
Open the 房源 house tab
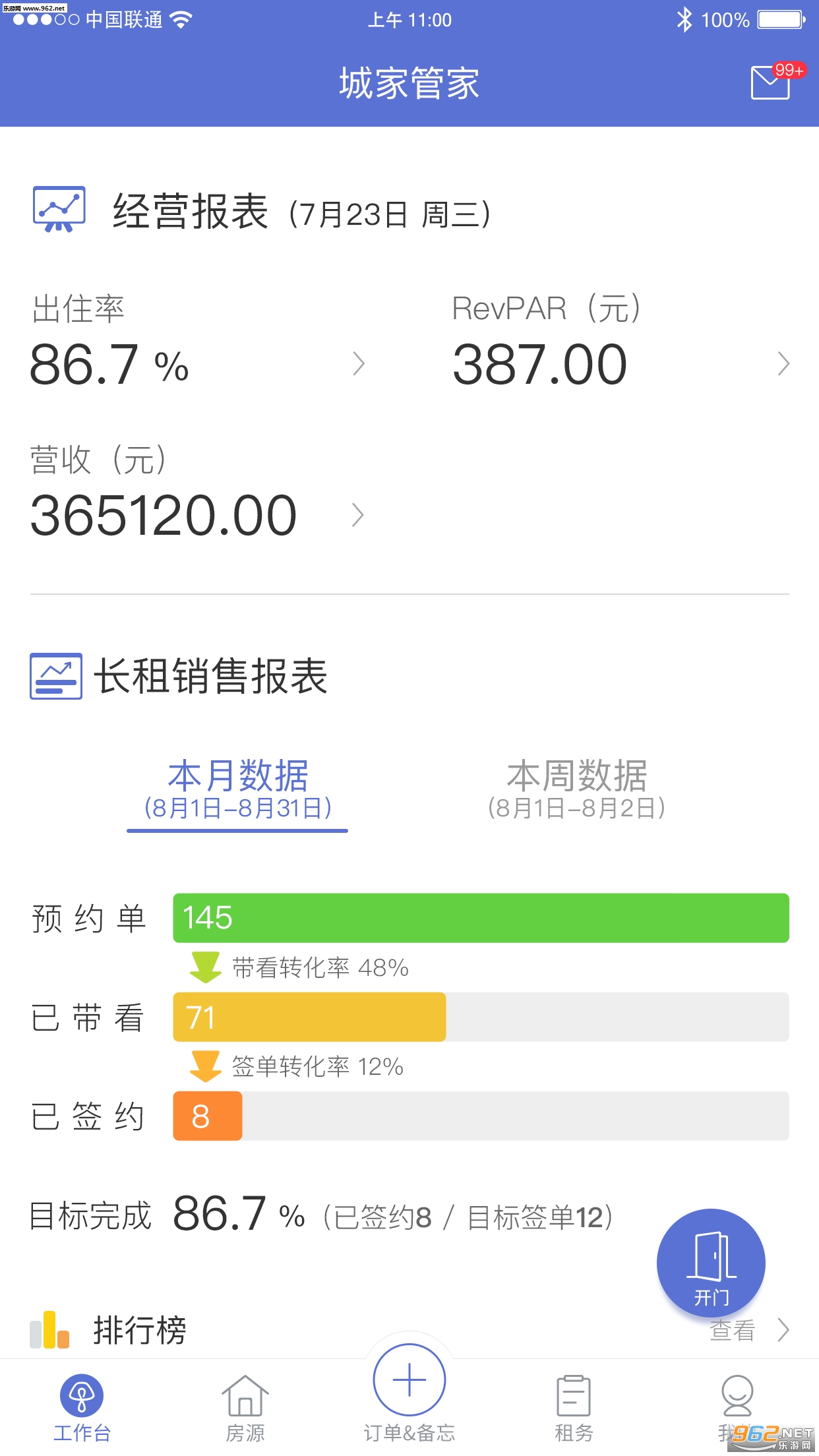tap(245, 1406)
